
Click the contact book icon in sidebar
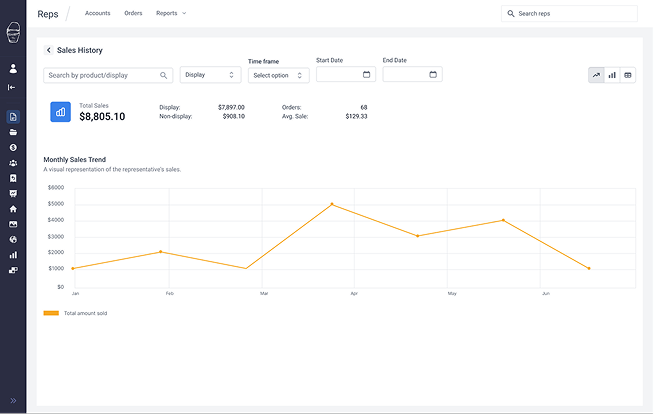coord(13,178)
